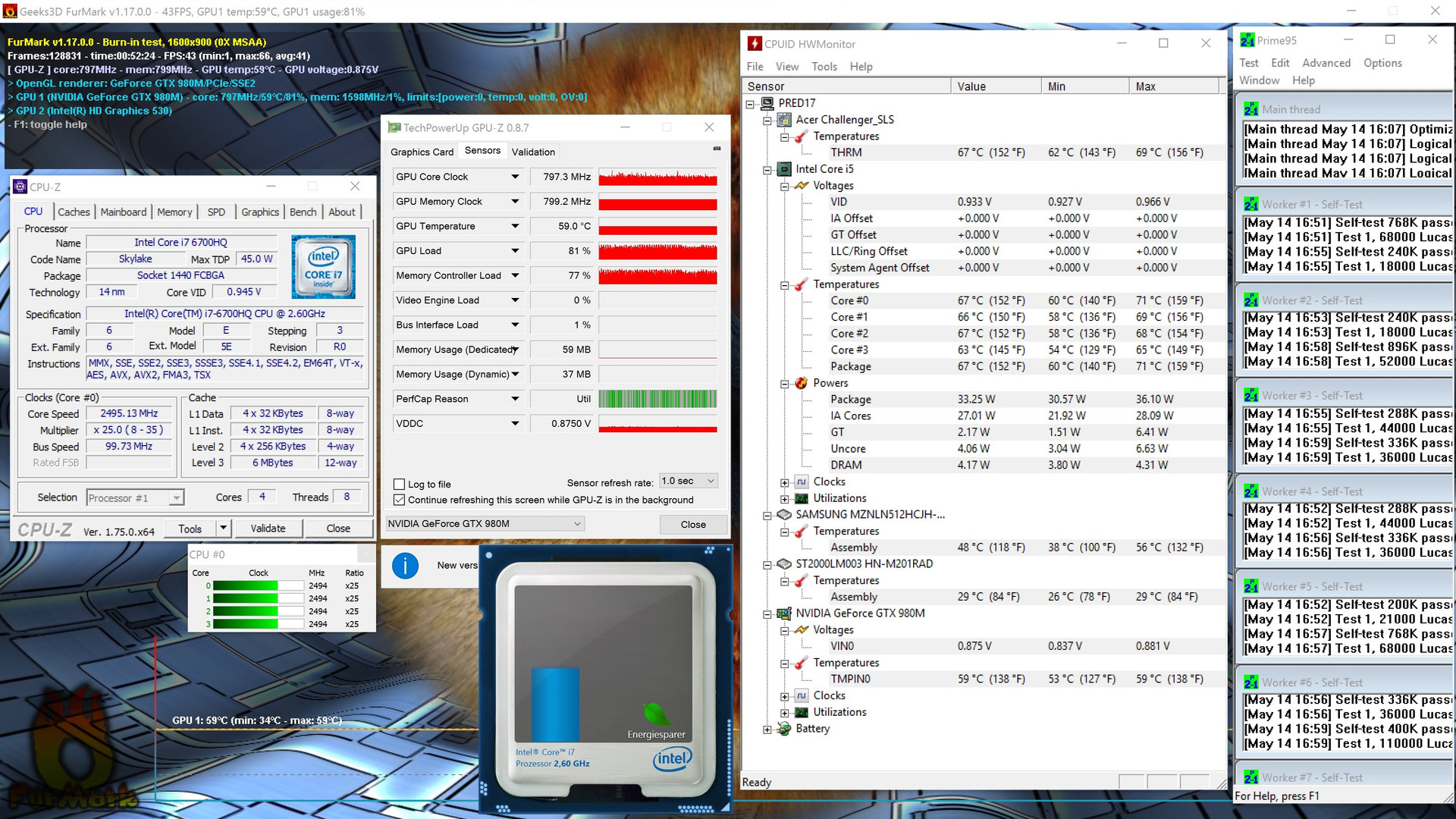Click the Value column header in HWMonitor
The width and height of the screenshot is (1456, 819).
point(996,86)
